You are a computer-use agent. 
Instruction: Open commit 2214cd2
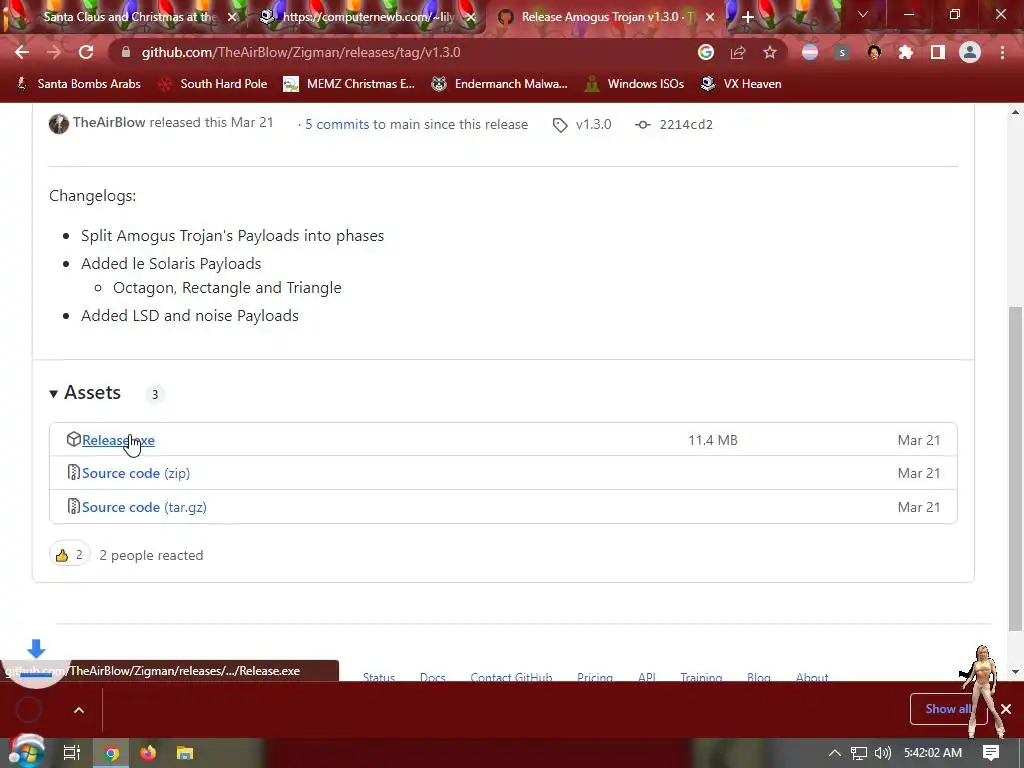(x=686, y=124)
